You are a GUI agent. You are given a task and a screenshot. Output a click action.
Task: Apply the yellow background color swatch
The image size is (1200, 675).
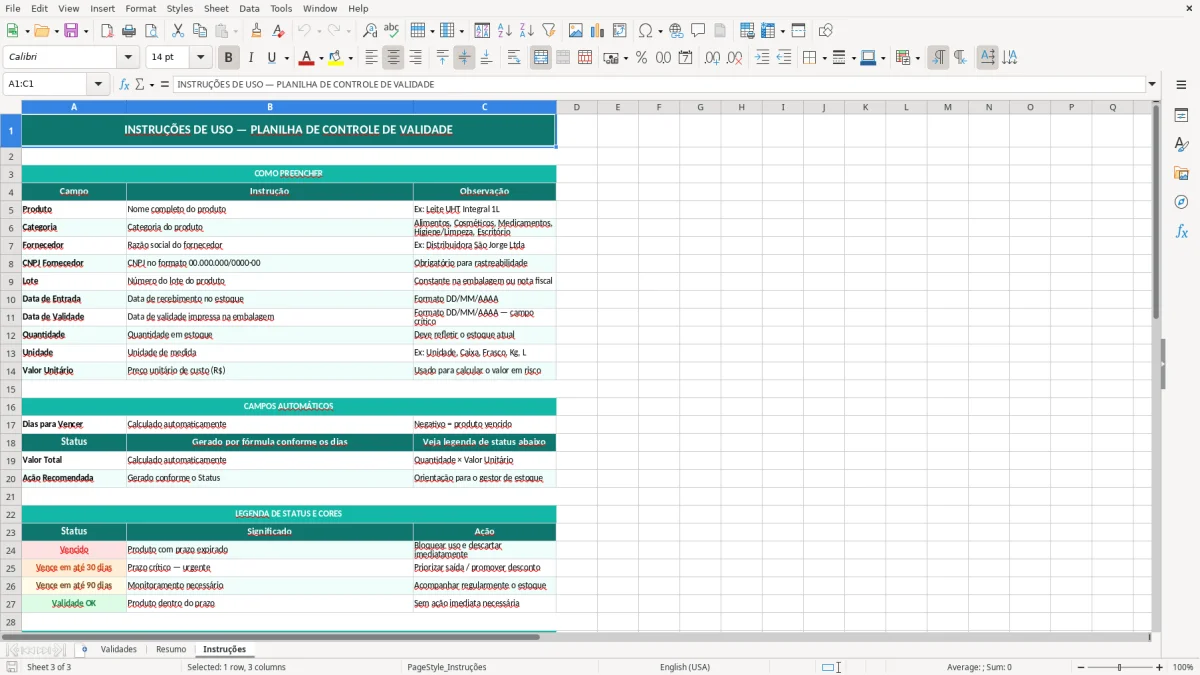[x=336, y=58]
